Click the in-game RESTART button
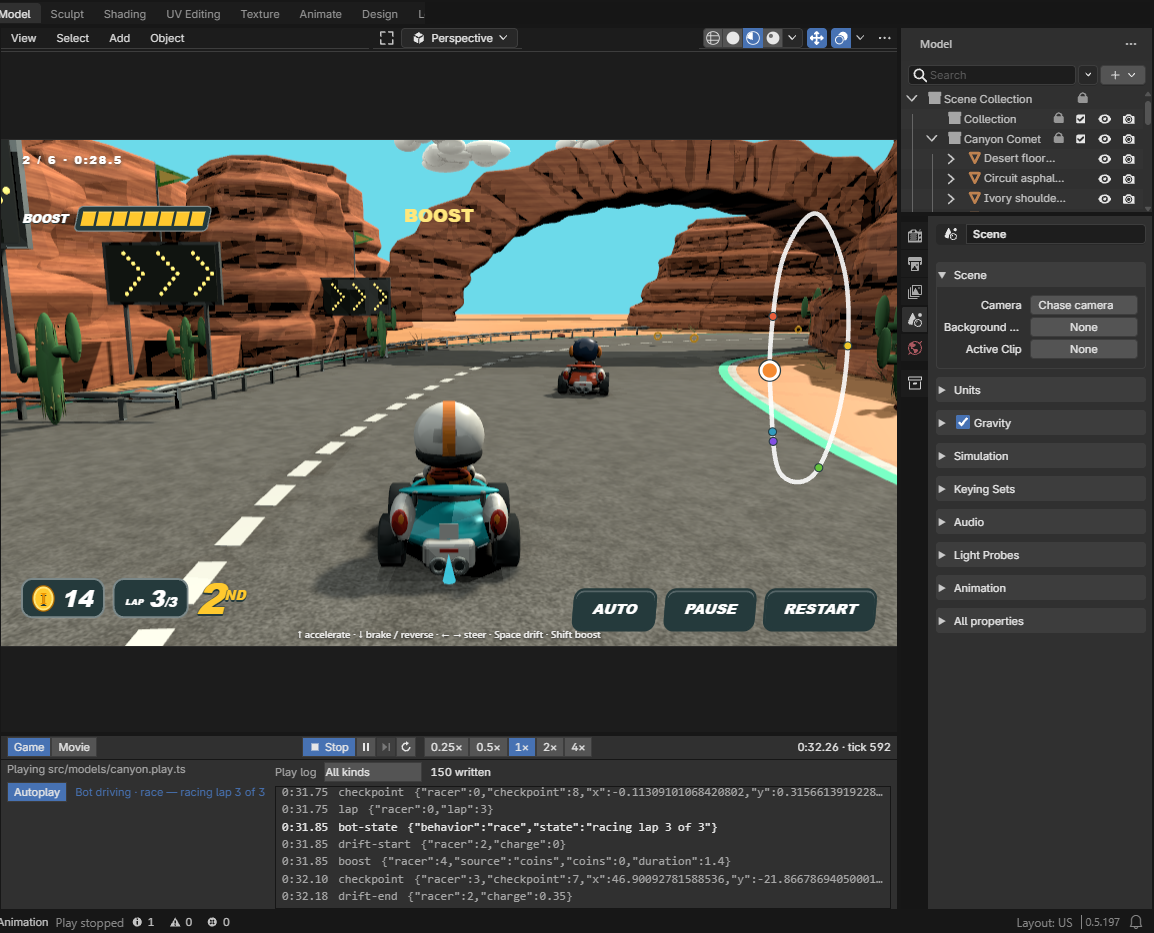The image size is (1154, 933). (x=821, y=609)
